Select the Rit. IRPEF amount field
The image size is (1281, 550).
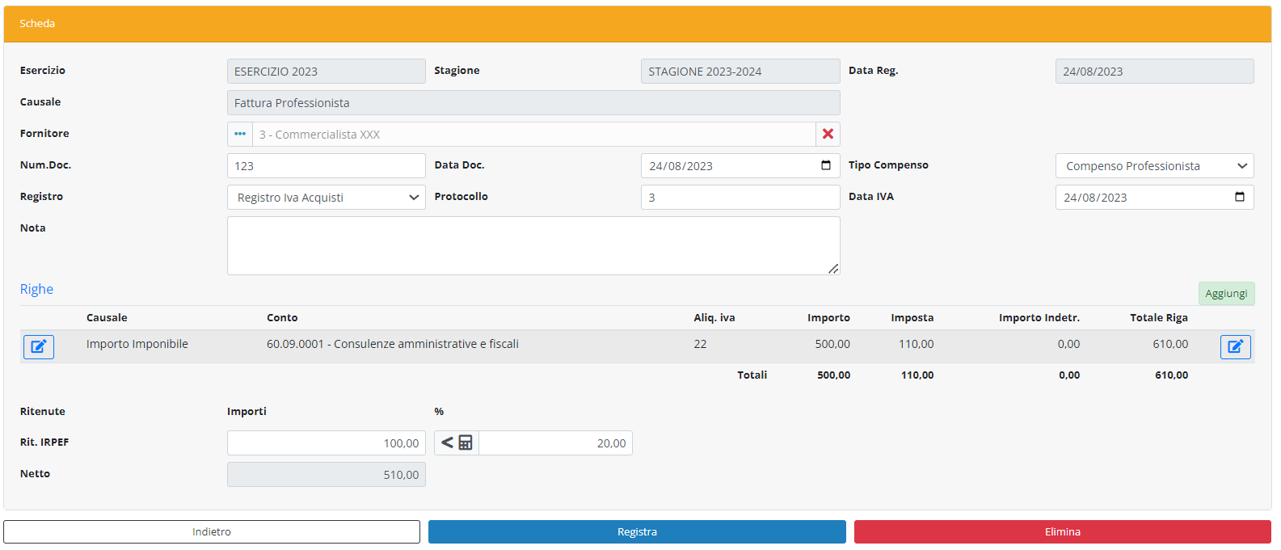[326, 443]
